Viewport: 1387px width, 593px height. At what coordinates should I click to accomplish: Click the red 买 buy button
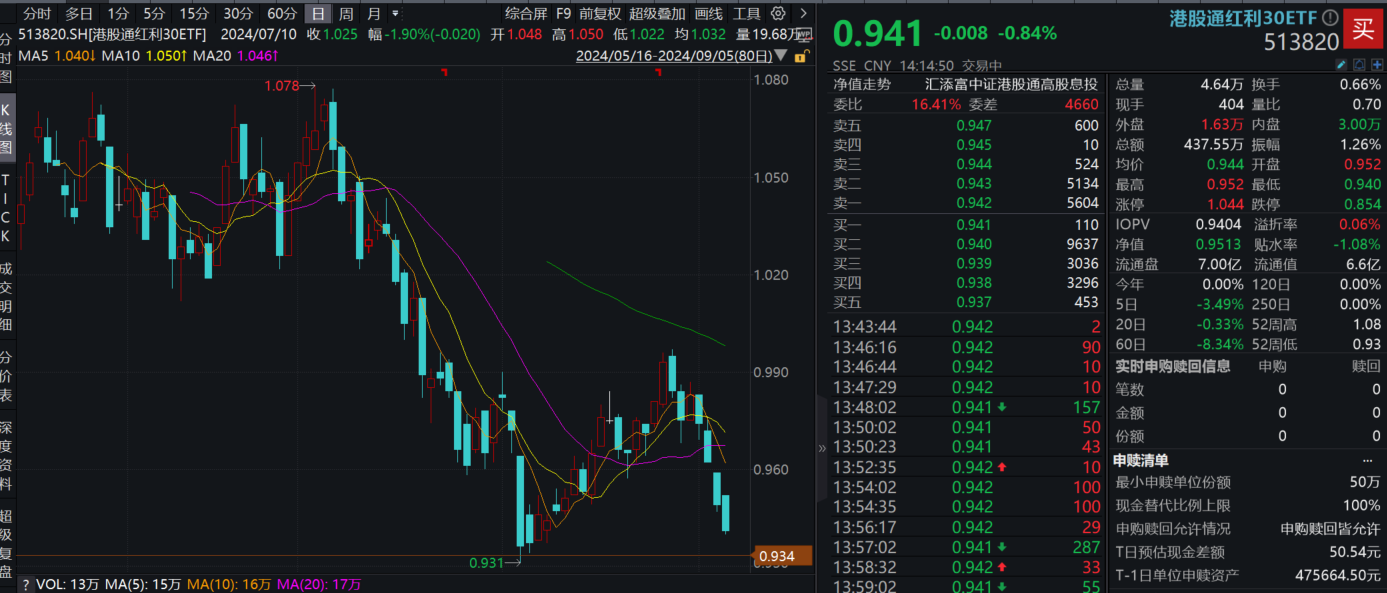coord(1364,30)
